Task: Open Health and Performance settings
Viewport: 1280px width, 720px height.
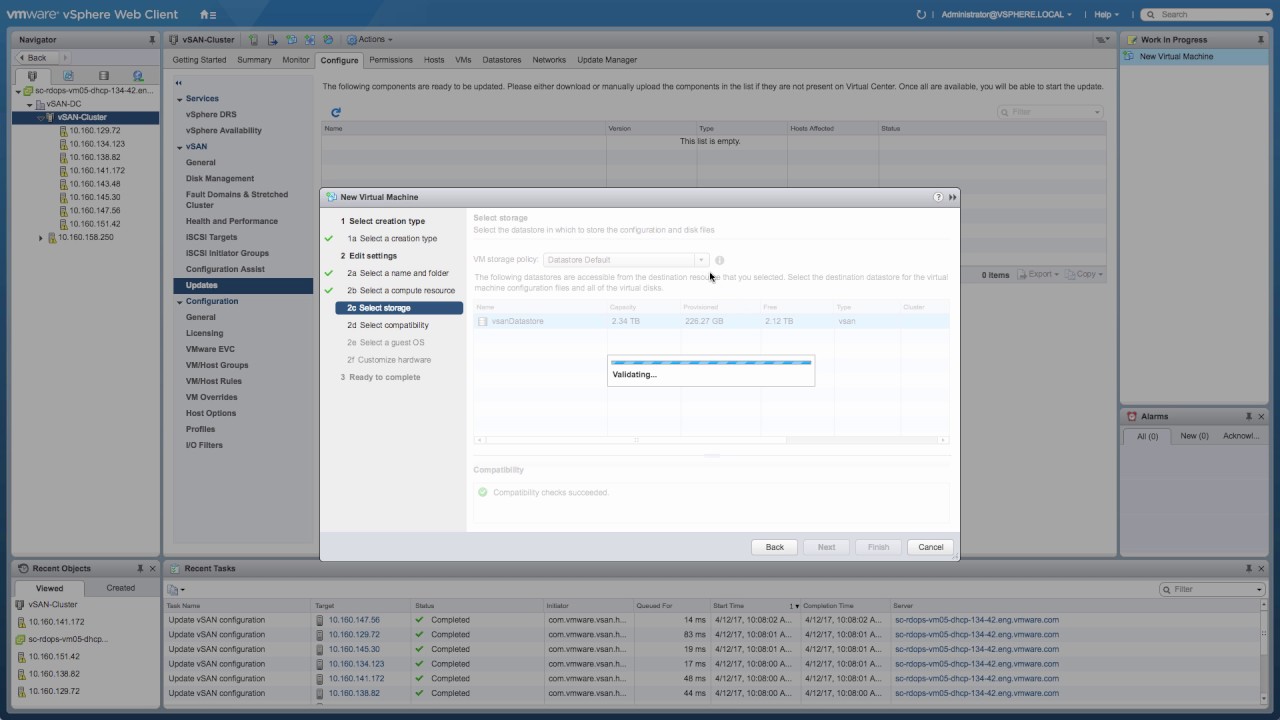Action: coord(232,221)
